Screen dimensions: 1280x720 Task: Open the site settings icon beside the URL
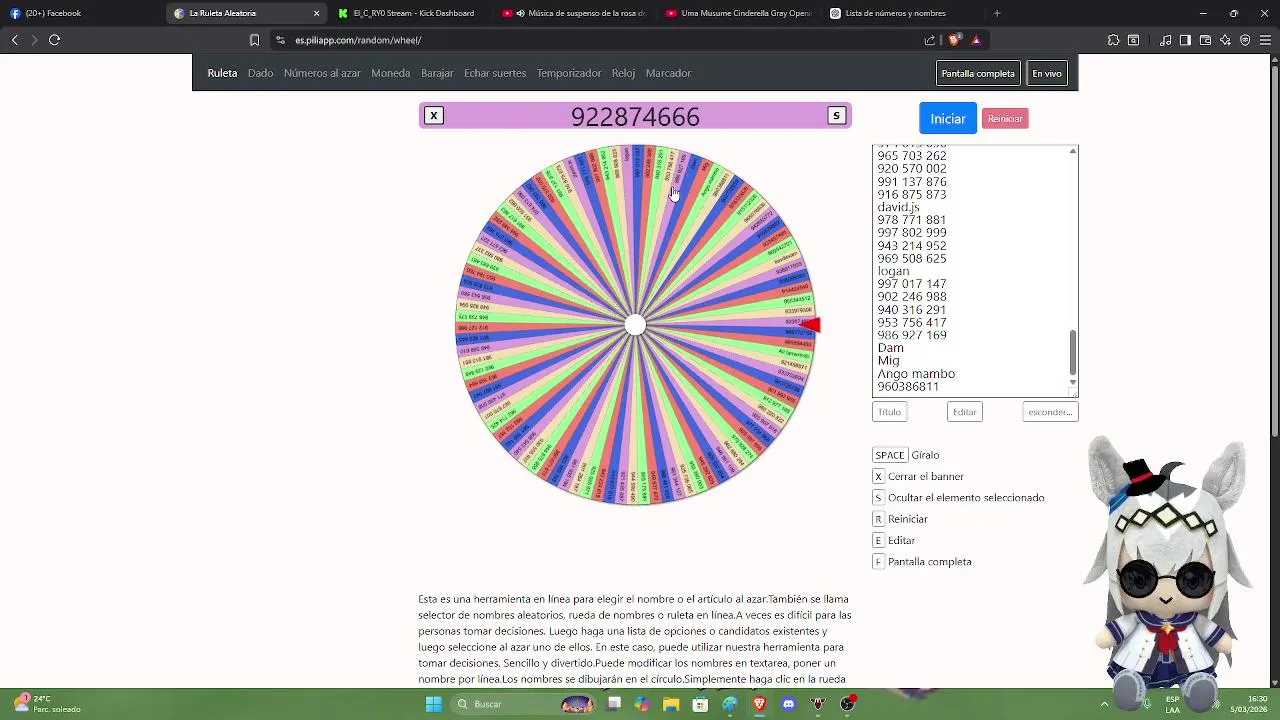point(281,40)
